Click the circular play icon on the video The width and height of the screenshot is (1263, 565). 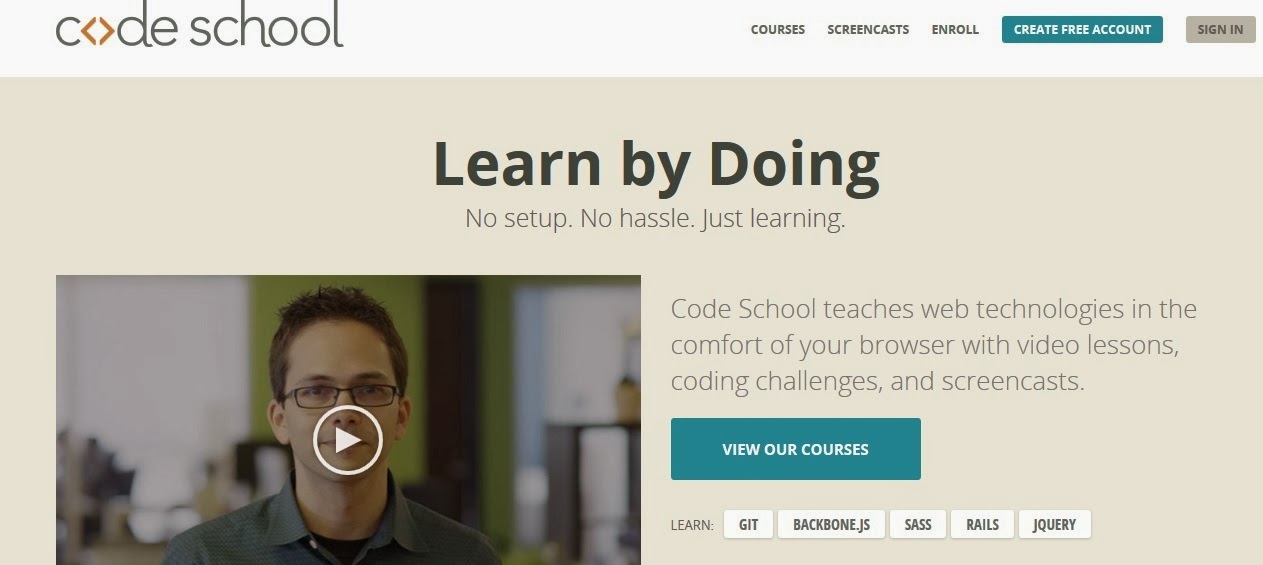click(347, 439)
